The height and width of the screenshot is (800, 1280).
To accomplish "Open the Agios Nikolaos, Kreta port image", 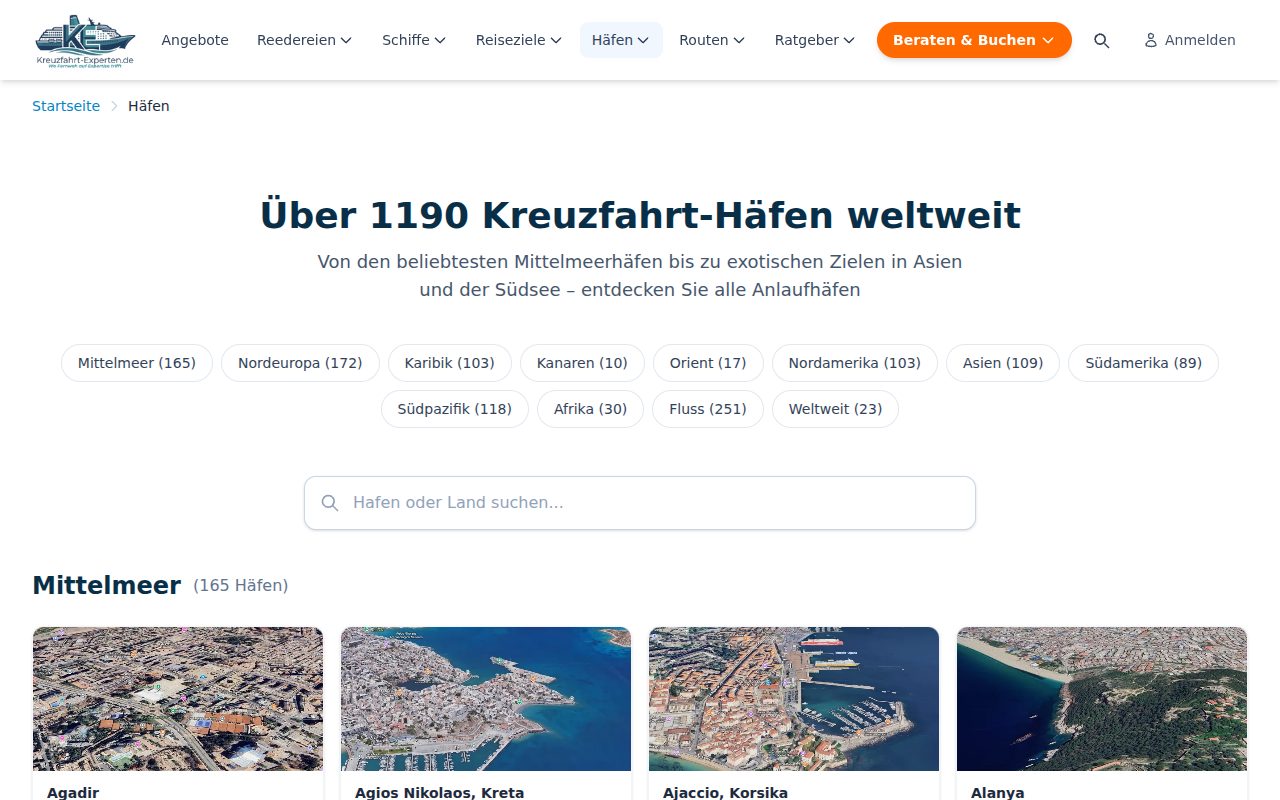I will click(x=486, y=699).
